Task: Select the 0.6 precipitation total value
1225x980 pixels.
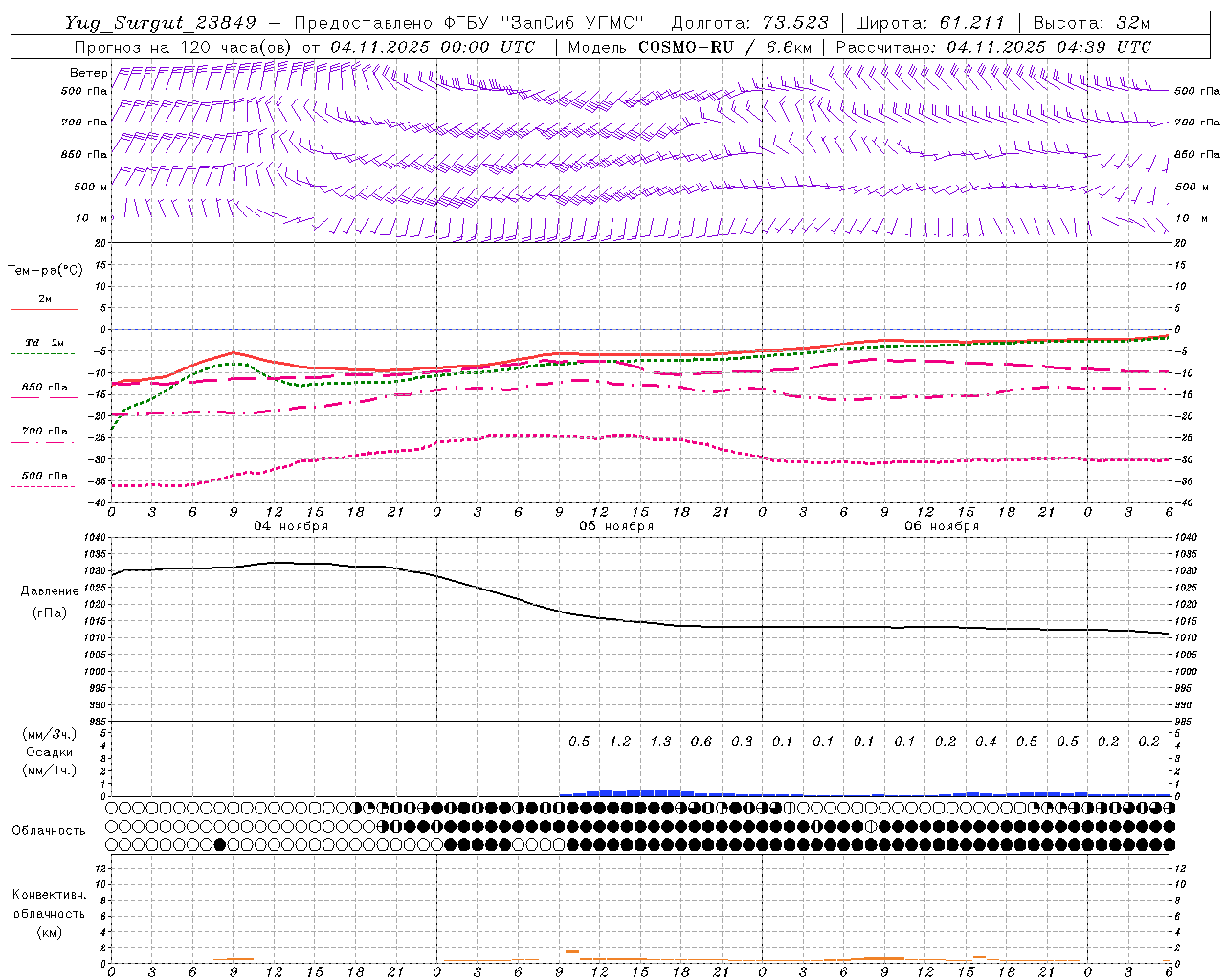Action: (702, 741)
